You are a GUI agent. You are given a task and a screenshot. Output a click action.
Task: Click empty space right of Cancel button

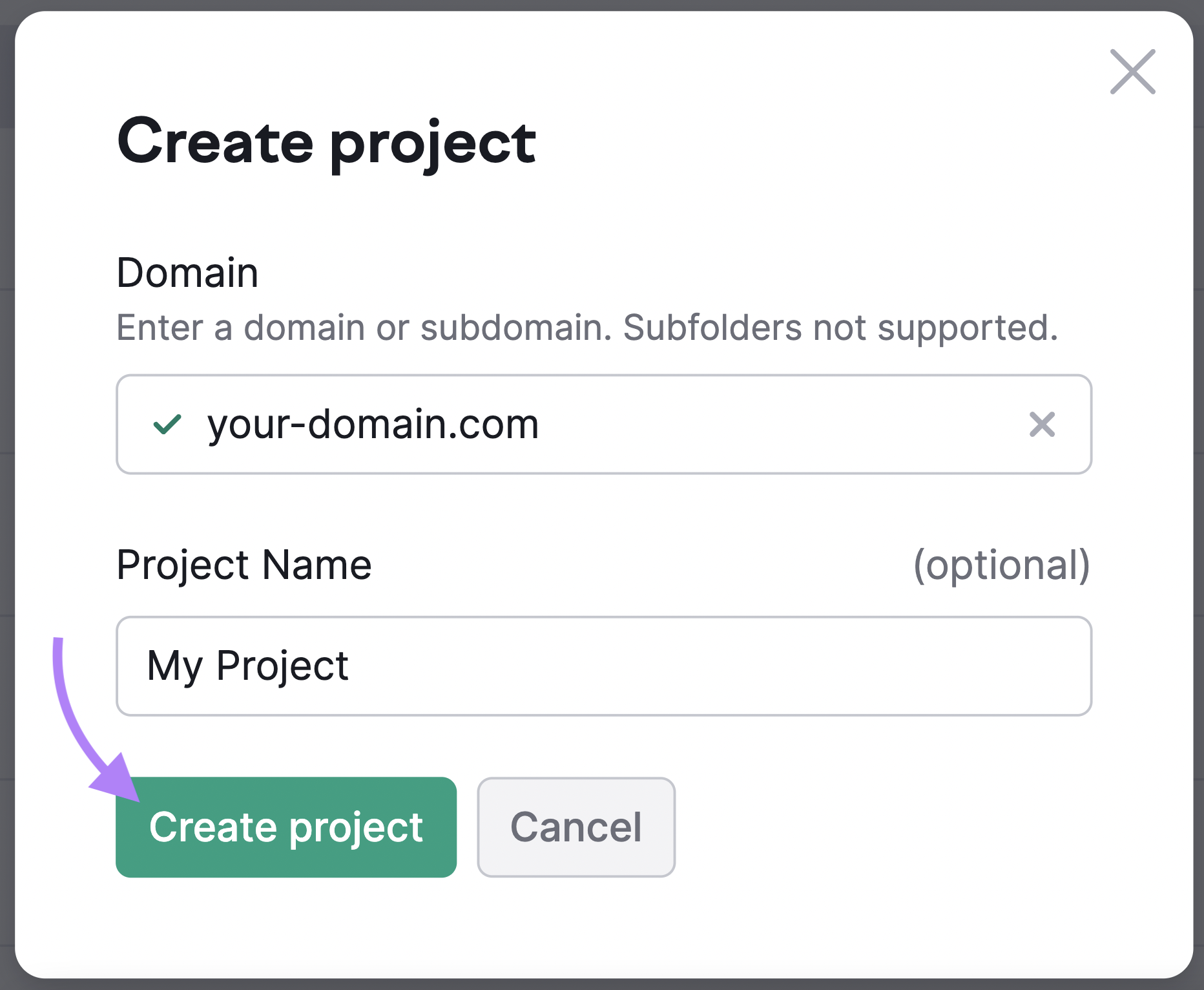(904, 827)
